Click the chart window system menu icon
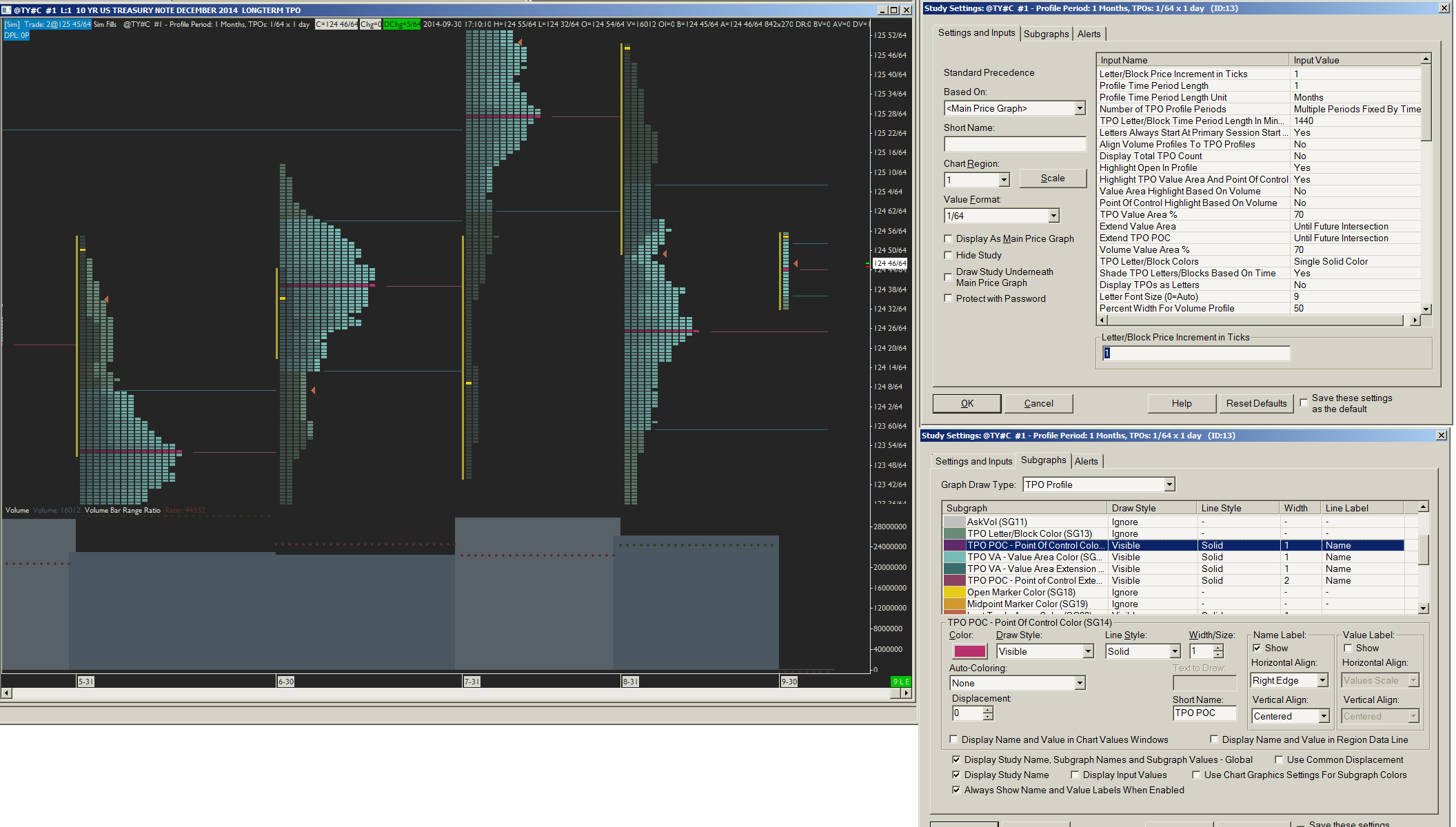This screenshot has width=1456, height=827. coord(7,10)
